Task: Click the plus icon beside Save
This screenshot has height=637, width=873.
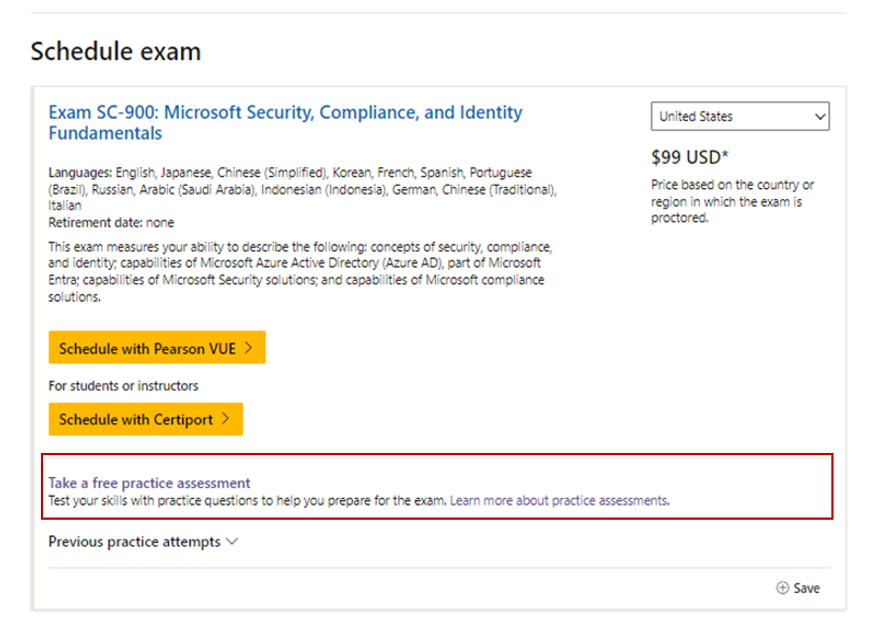Action: click(782, 588)
